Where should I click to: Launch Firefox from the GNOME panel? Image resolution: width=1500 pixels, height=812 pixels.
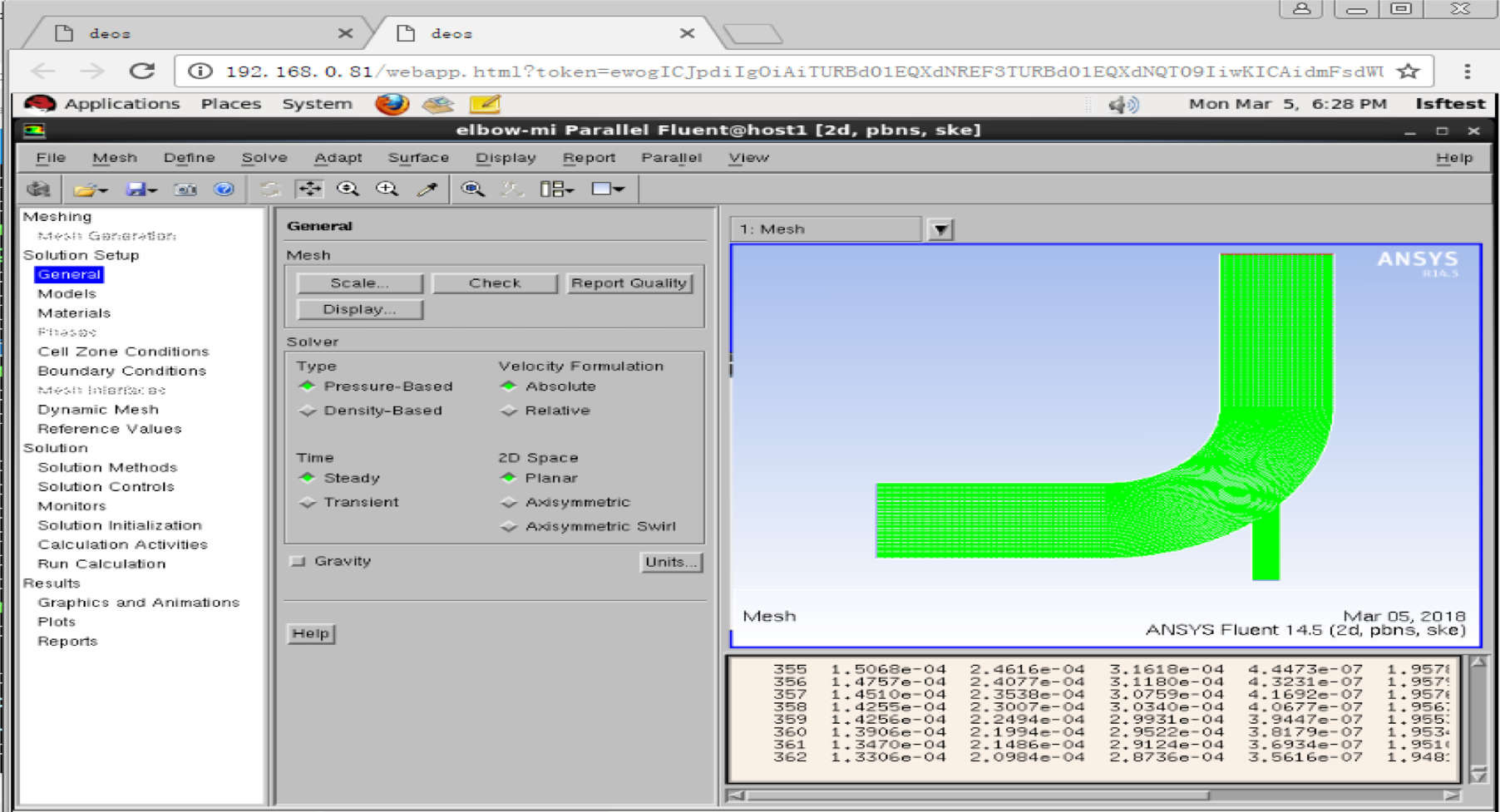point(392,104)
